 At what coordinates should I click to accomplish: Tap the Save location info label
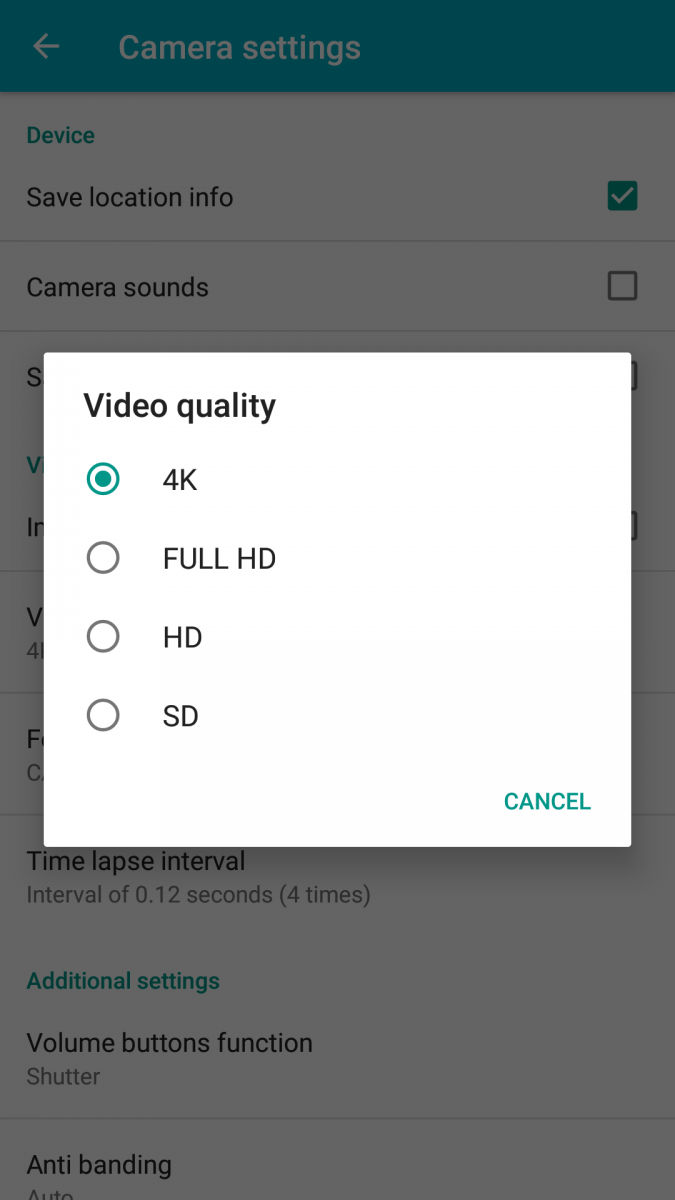tap(130, 197)
